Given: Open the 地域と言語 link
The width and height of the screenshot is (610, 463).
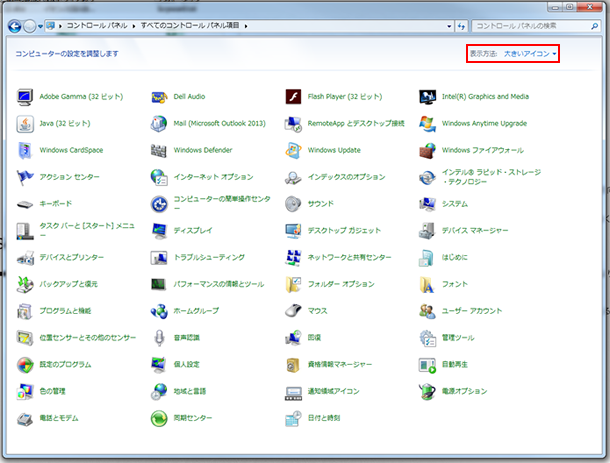Looking at the screenshot, I should pyautogui.click(x=189, y=391).
